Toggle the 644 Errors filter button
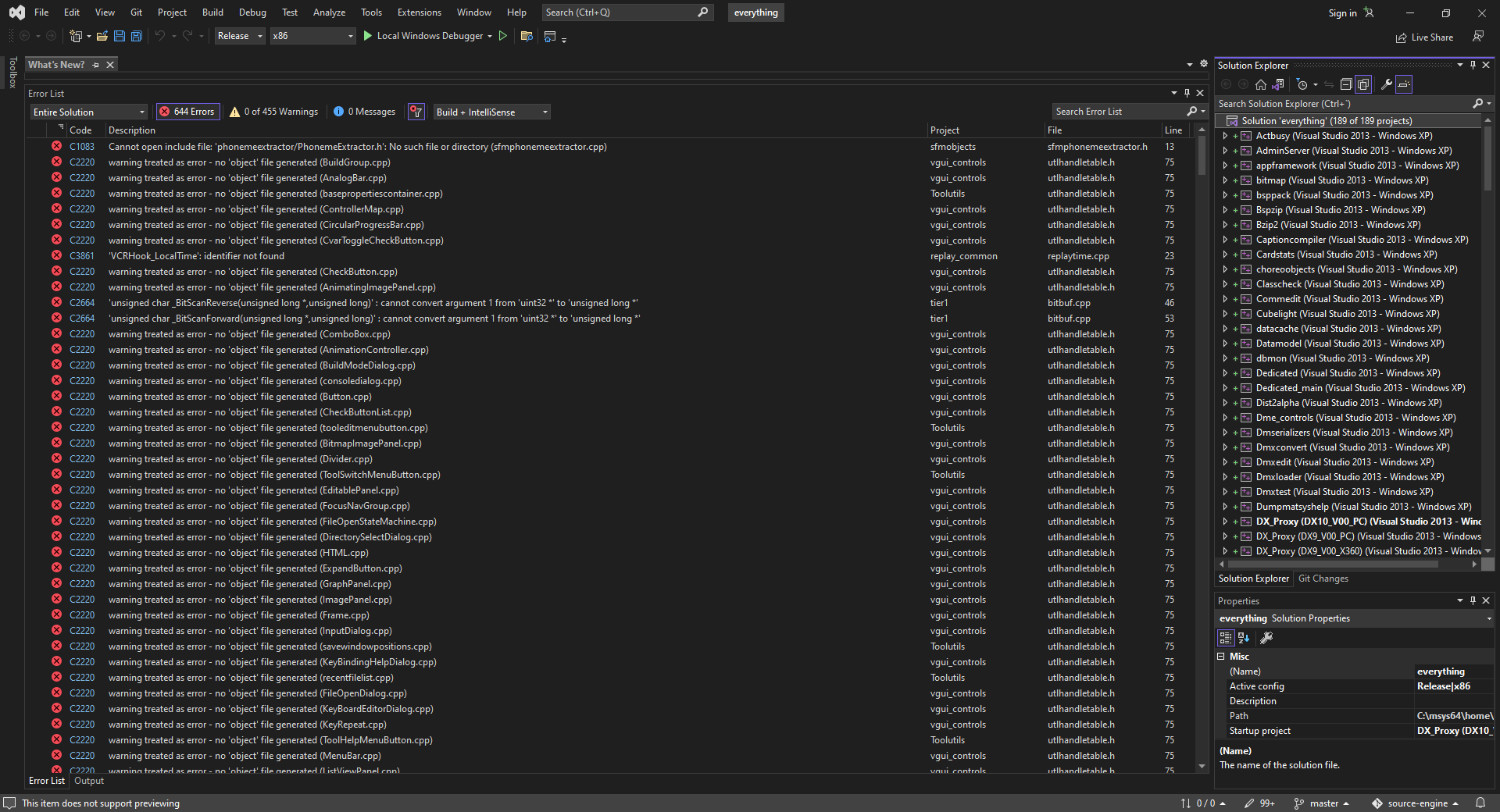Image resolution: width=1500 pixels, height=812 pixels. (x=187, y=111)
